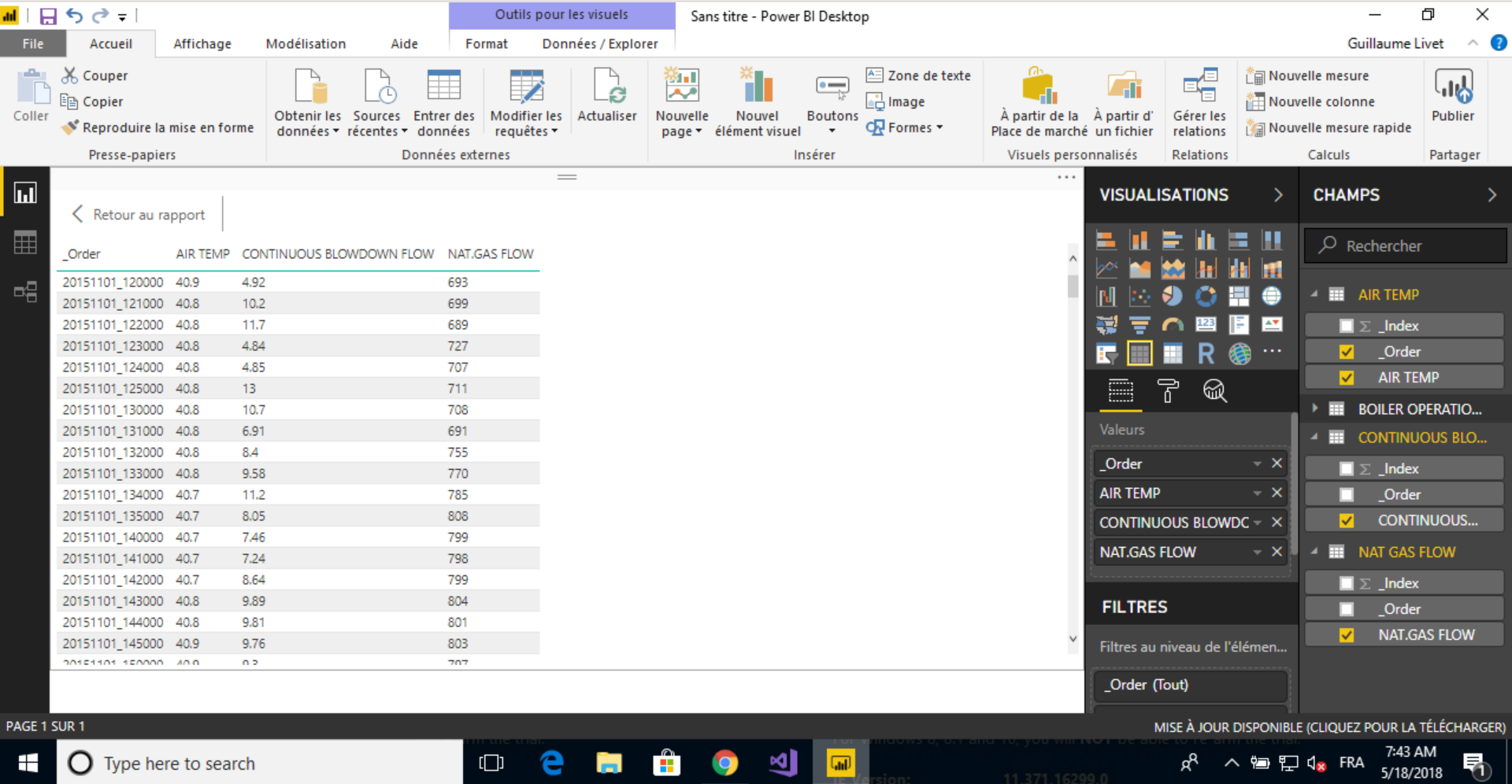Viewport: 1512px width, 784px height.
Task: Select the slicer visual
Action: (1106, 353)
